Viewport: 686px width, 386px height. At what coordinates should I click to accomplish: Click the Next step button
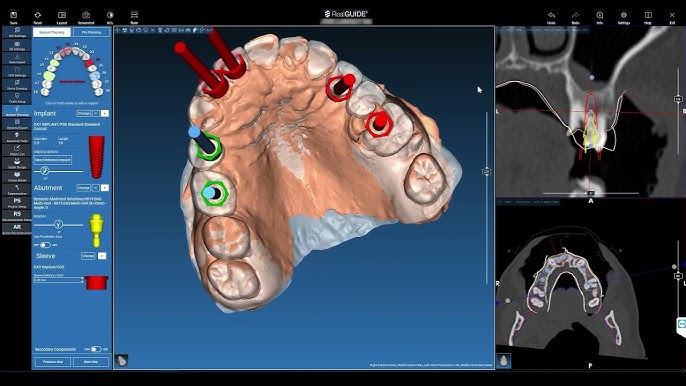[91, 362]
